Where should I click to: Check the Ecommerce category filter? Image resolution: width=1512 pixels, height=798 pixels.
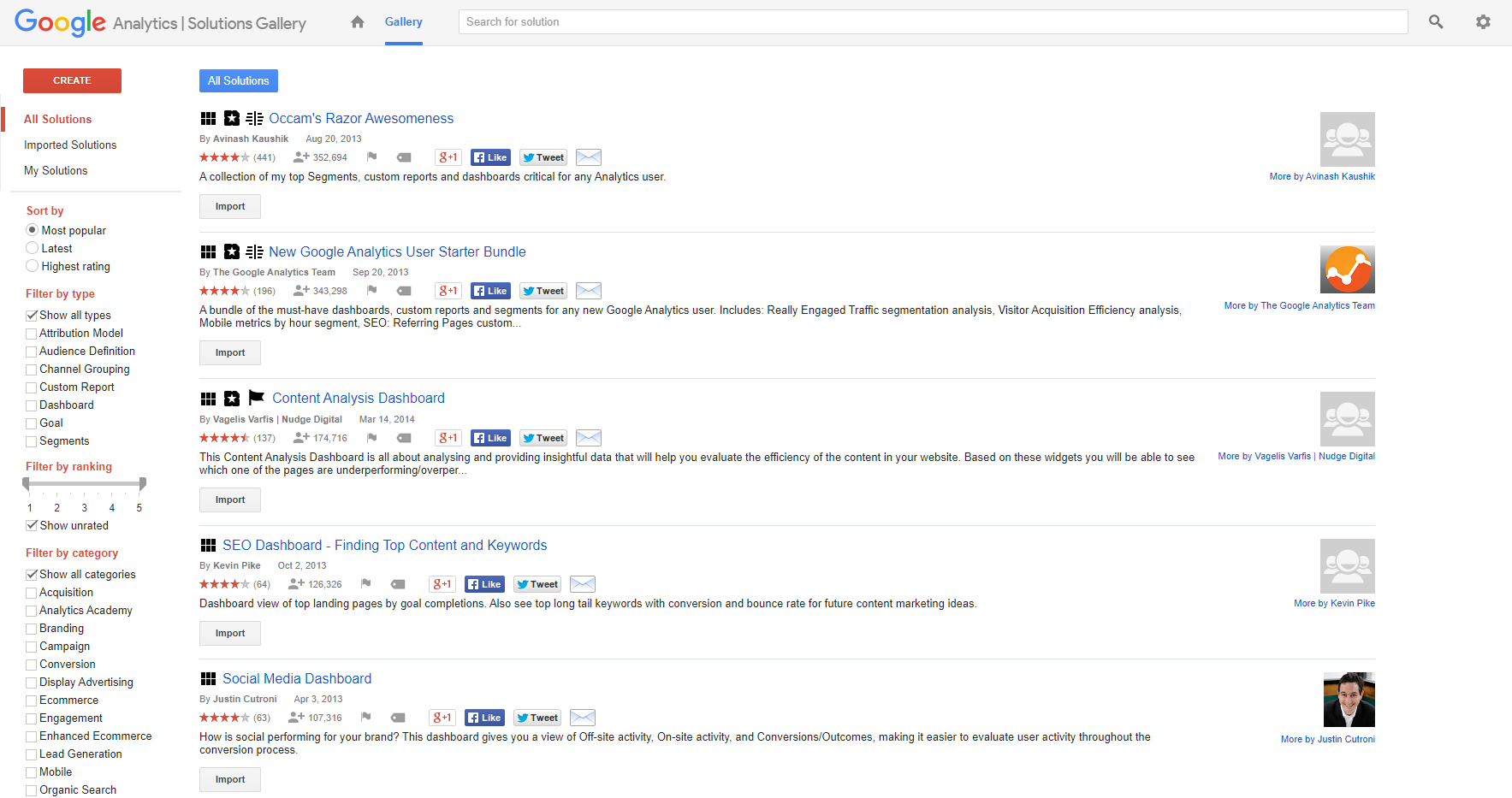point(32,700)
